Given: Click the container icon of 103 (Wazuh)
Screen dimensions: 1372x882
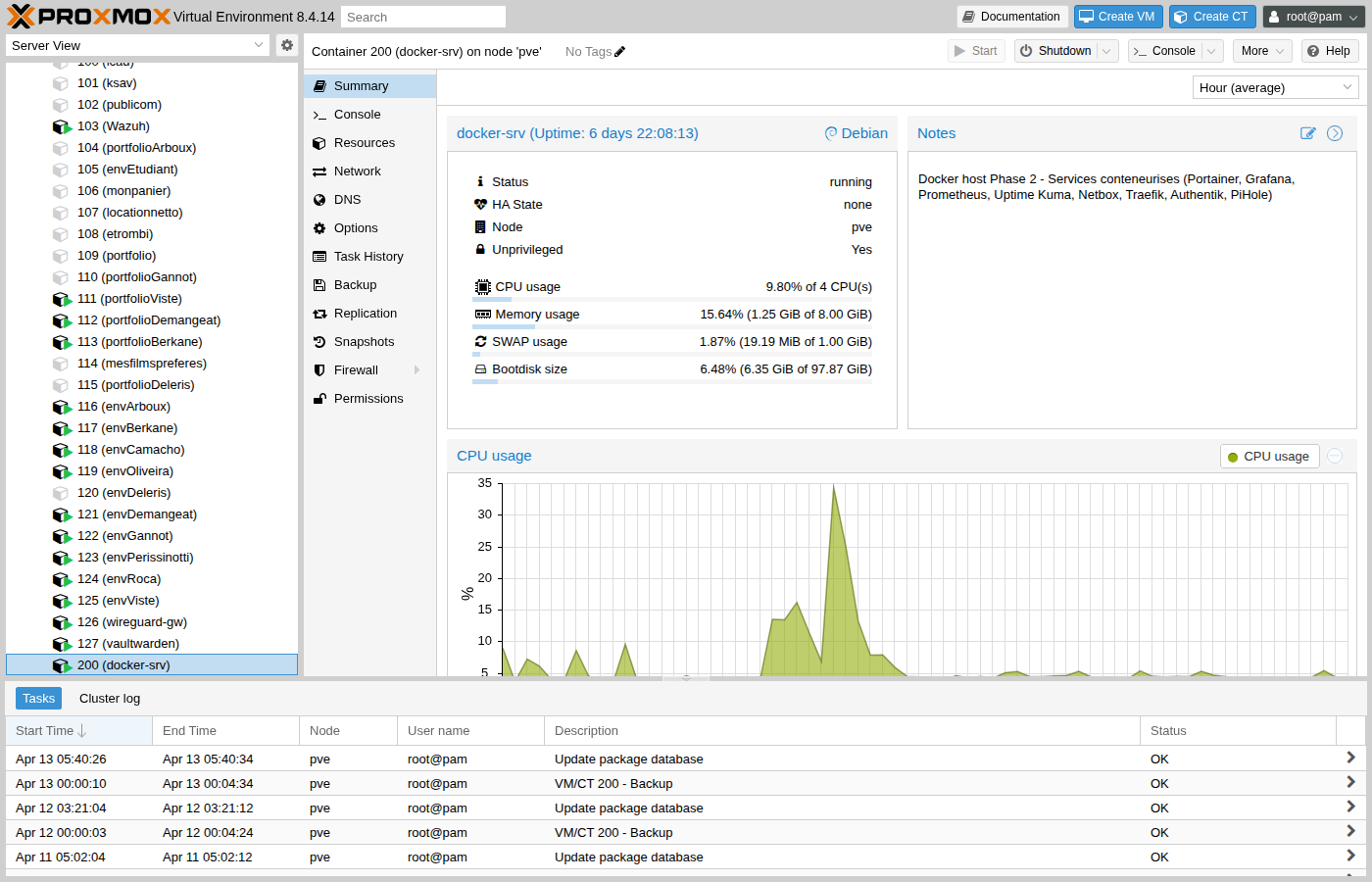Looking at the screenshot, I should (x=62, y=126).
